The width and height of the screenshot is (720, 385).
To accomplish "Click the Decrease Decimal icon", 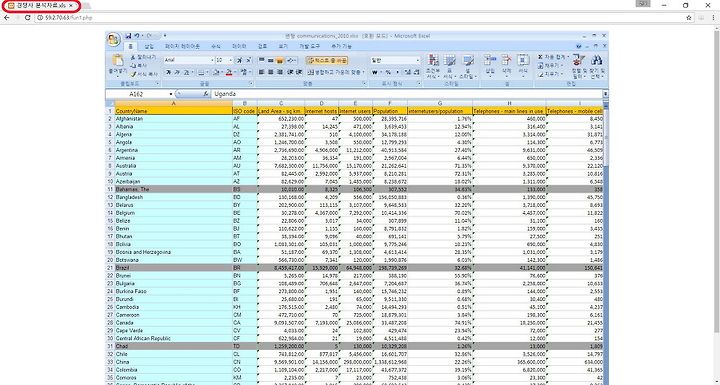I will click(416, 73).
